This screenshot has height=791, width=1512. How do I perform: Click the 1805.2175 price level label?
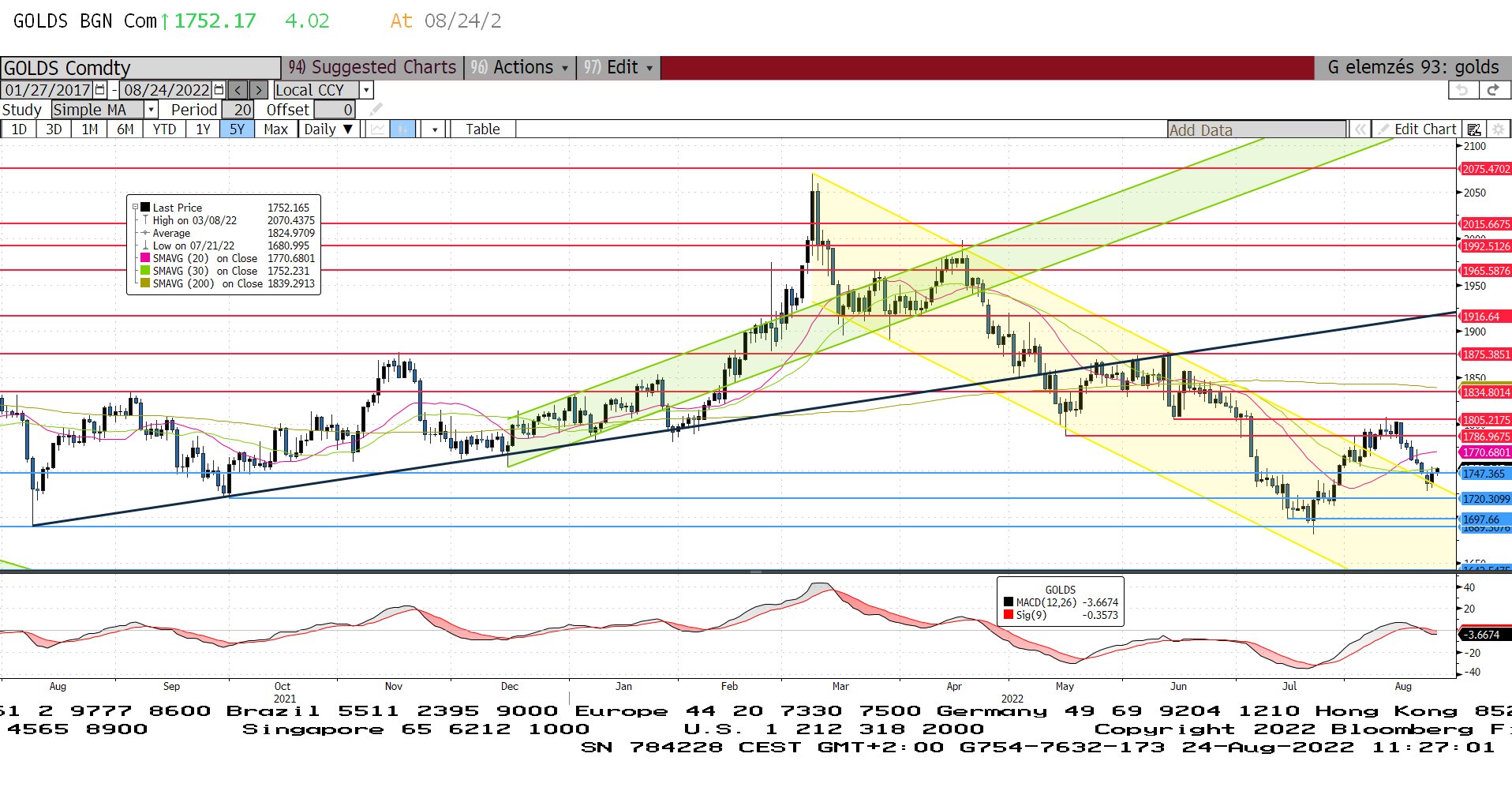[x=1486, y=420]
